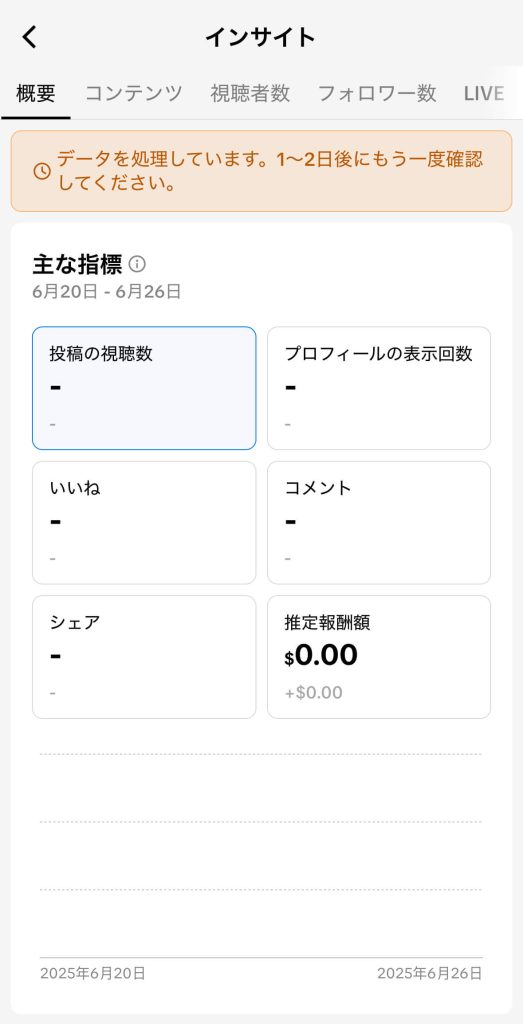This screenshot has height=1024, width=523.
Task: Tap the インサイト page title
Action: [261, 37]
